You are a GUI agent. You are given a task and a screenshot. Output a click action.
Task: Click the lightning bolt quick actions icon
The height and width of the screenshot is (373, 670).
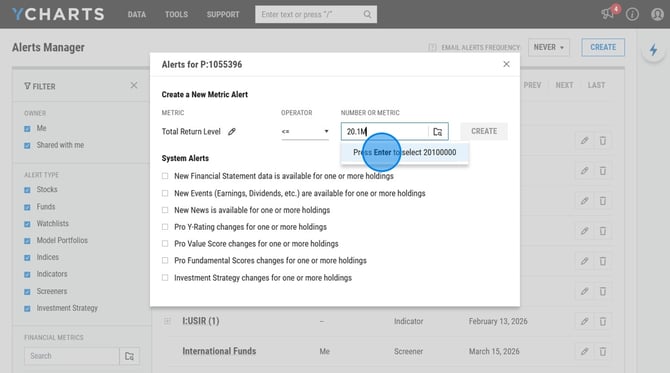(x=653, y=50)
